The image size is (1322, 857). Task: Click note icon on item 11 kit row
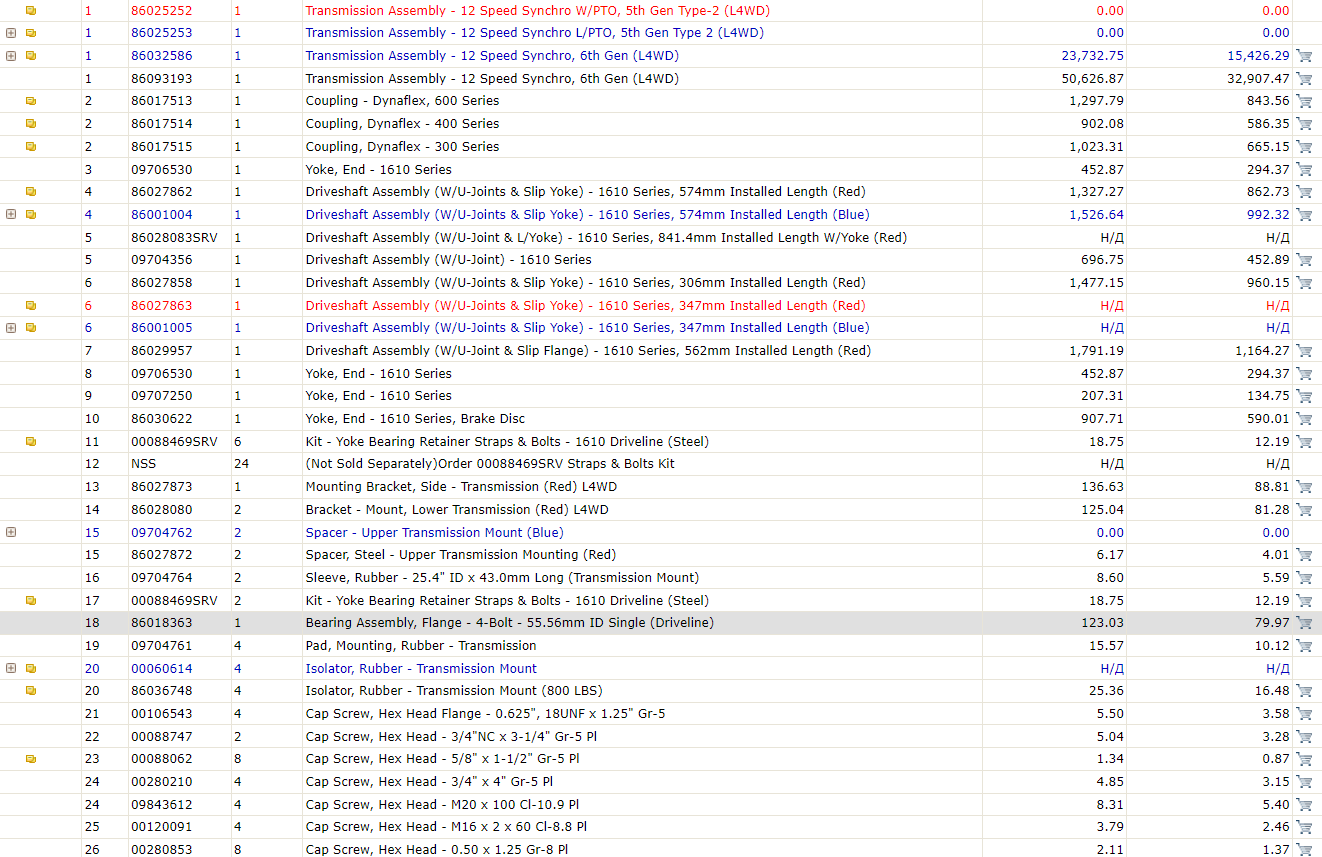point(31,442)
